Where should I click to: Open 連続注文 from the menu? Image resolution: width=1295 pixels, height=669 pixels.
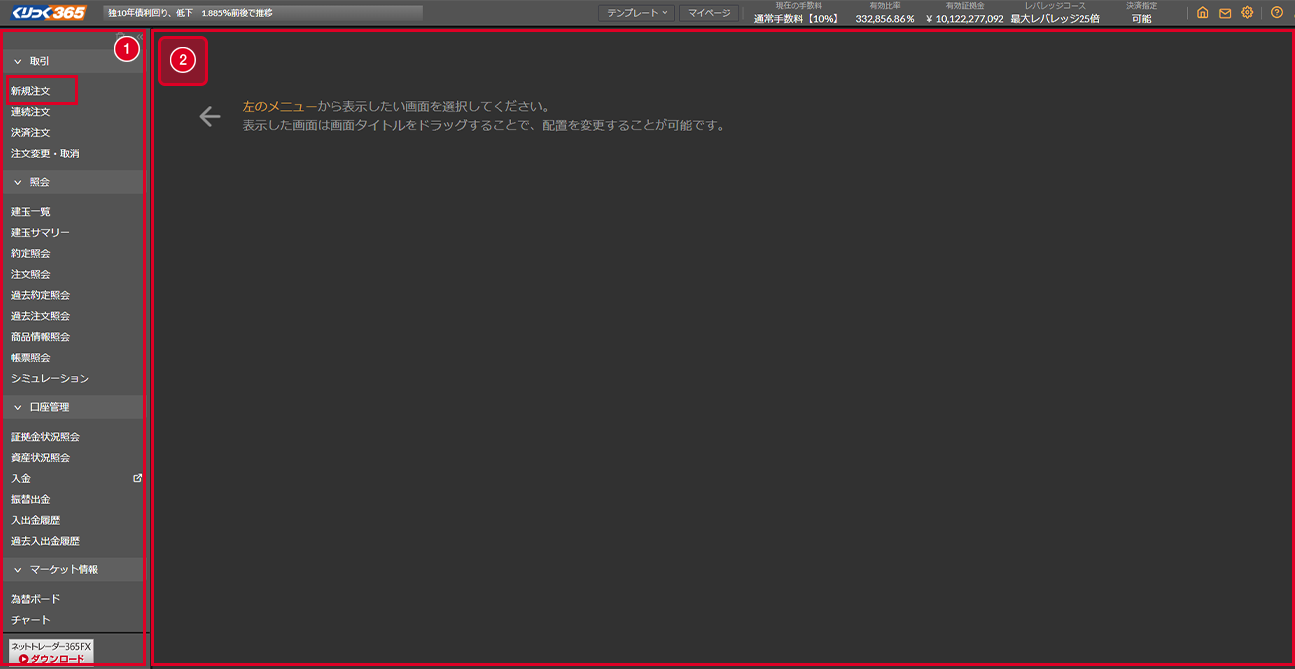[31, 112]
